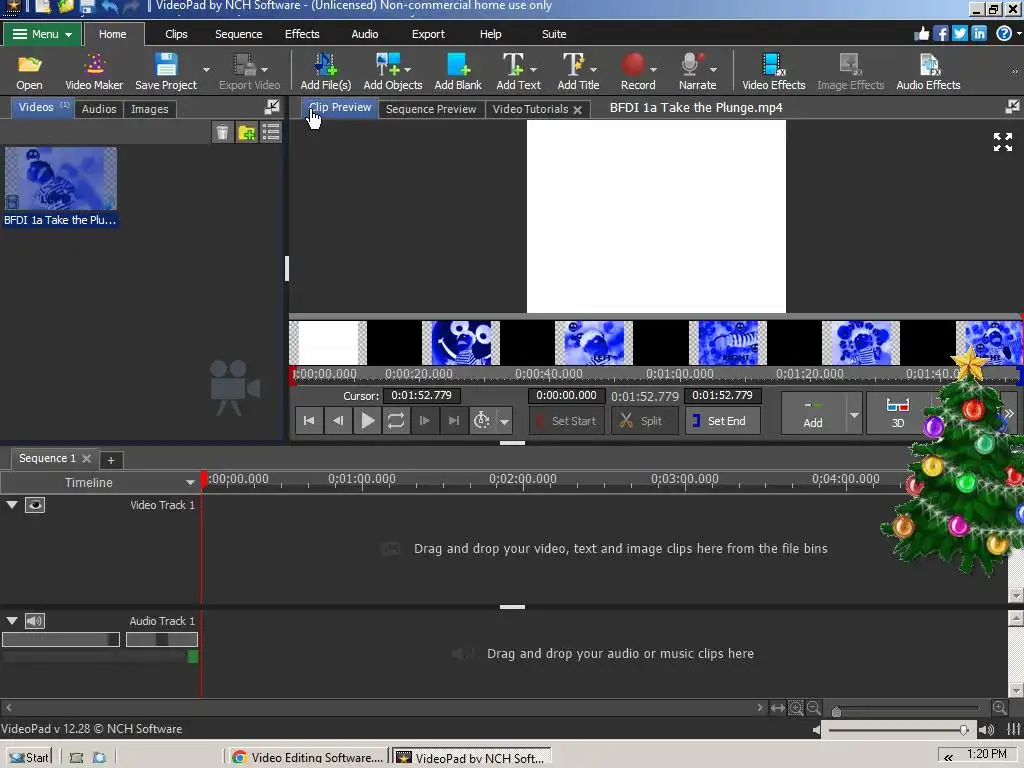1024x768 pixels.
Task: Adjust Audio Track 1 volume slider
Action: pyautogui.click(x=60, y=639)
